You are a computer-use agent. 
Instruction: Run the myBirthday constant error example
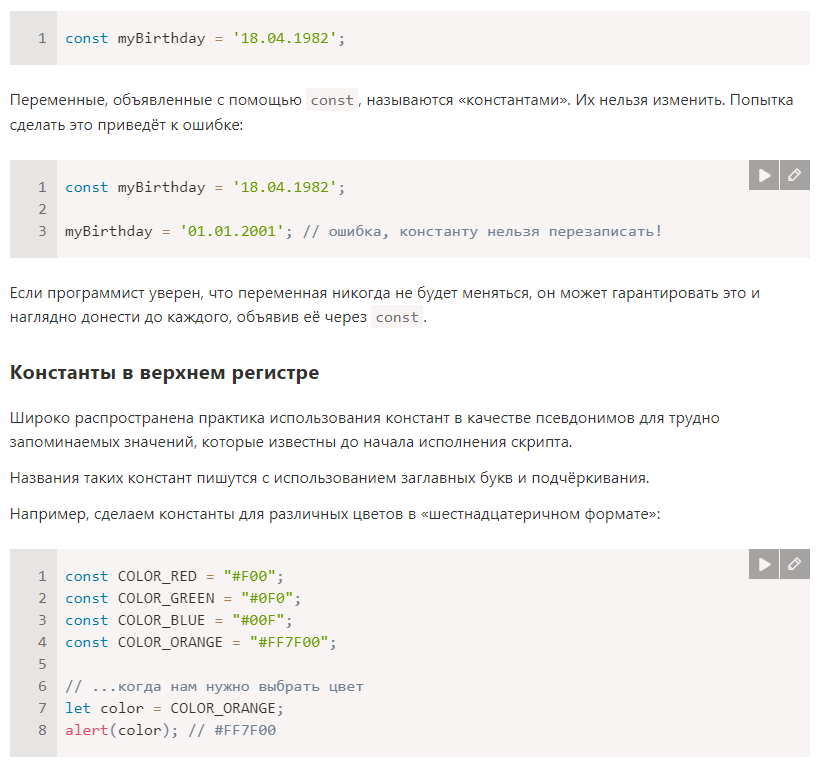764,175
